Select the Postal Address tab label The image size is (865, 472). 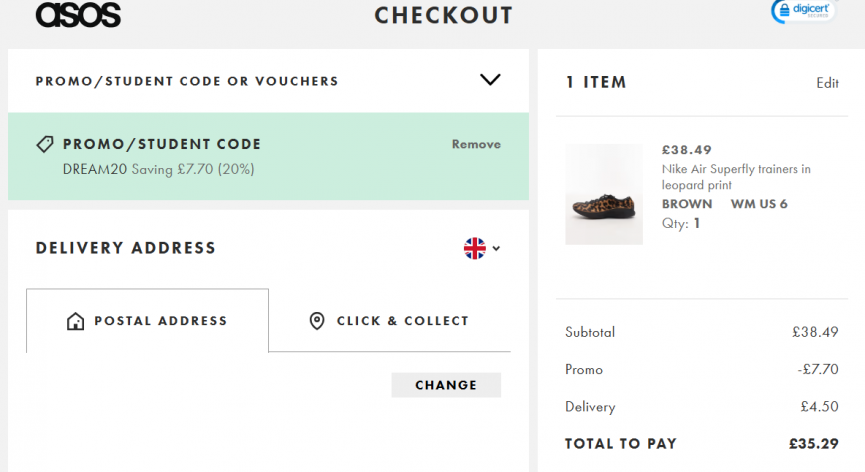click(160, 321)
